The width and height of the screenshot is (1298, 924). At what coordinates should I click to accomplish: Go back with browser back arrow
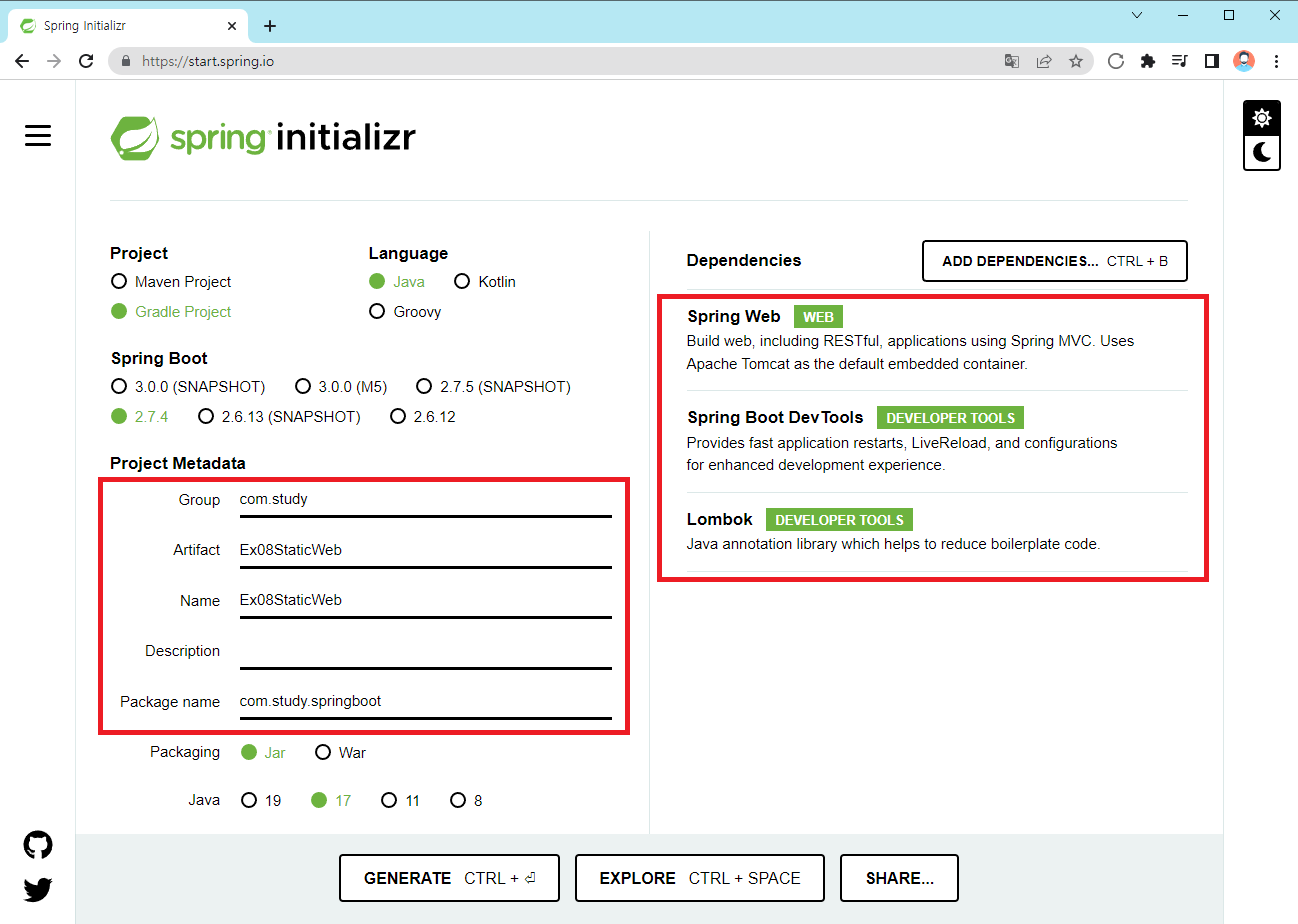pos(22,61)
